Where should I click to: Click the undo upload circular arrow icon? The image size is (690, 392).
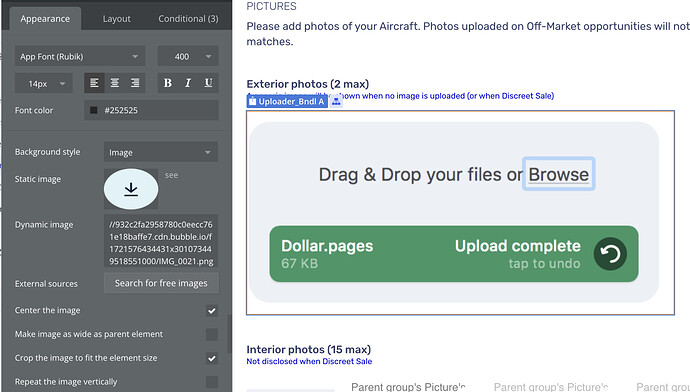coord(610,254)
